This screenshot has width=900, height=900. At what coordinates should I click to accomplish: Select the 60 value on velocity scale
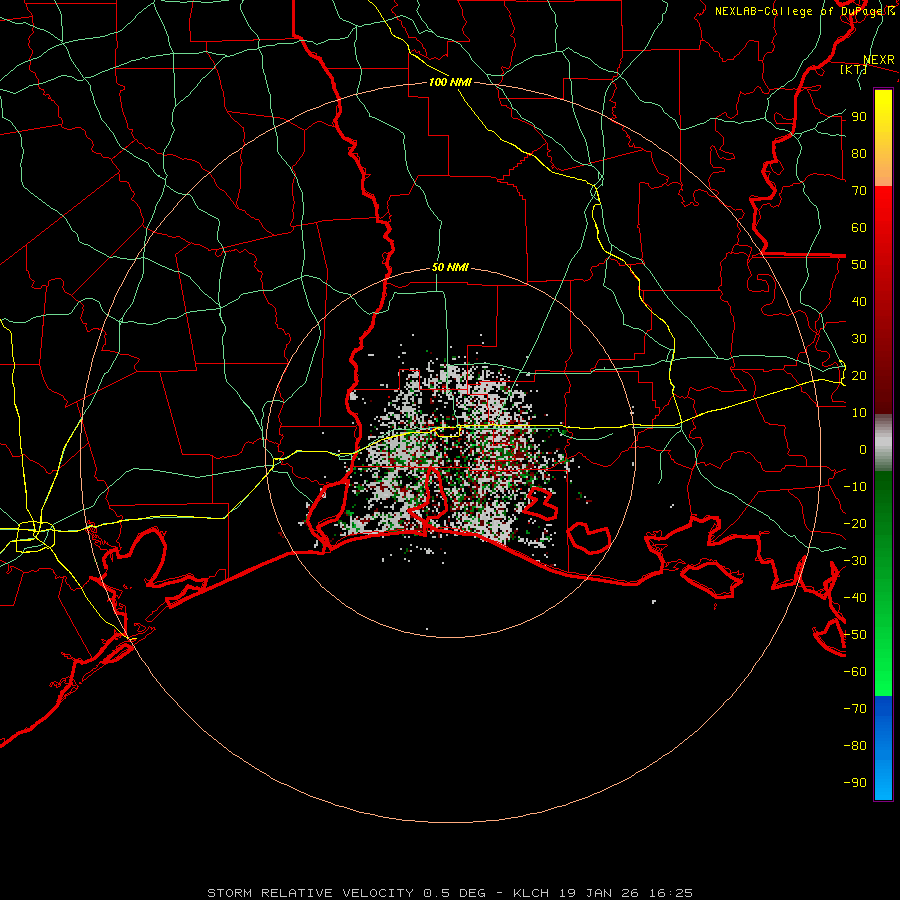pyautogui.click(x=859, y=227)
